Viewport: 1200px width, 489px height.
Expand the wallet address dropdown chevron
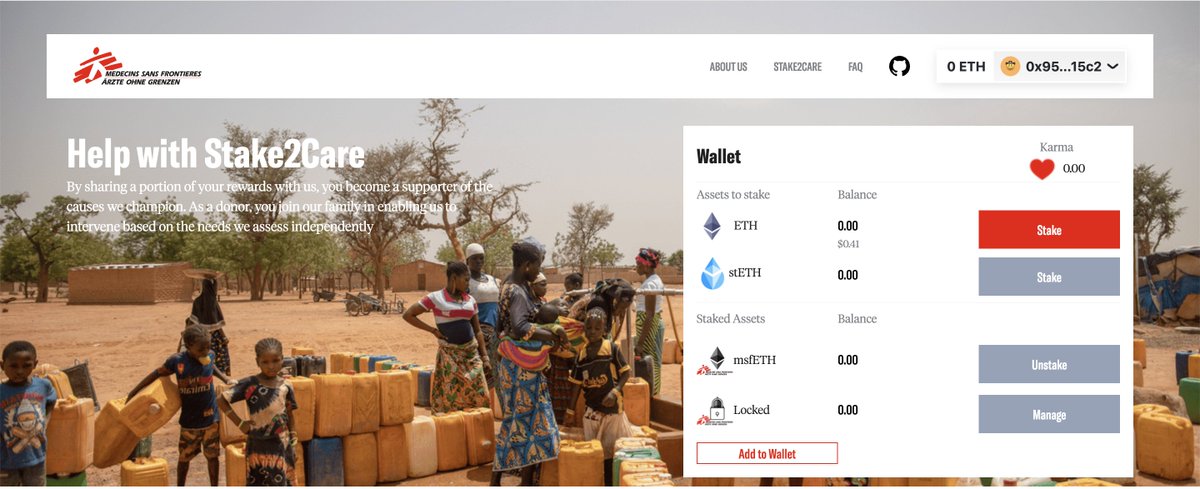coord(1113,67)
